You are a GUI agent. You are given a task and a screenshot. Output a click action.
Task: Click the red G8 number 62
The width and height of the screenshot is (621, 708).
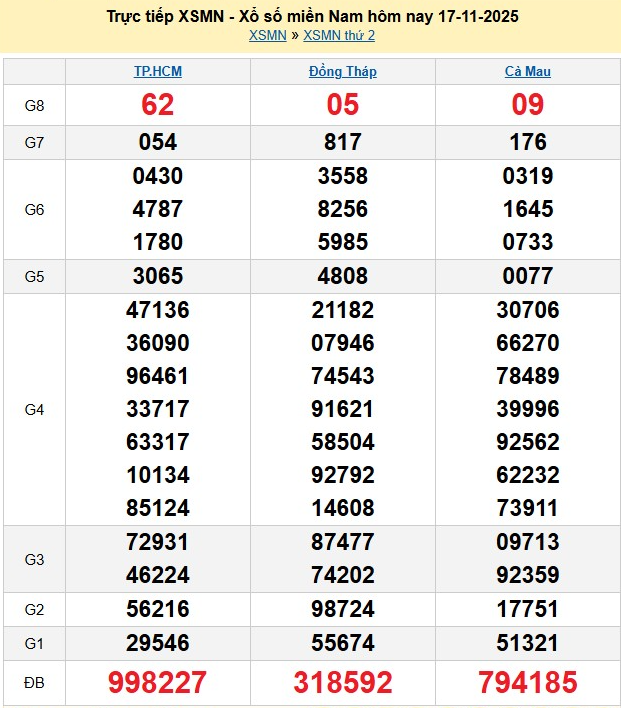158,105
